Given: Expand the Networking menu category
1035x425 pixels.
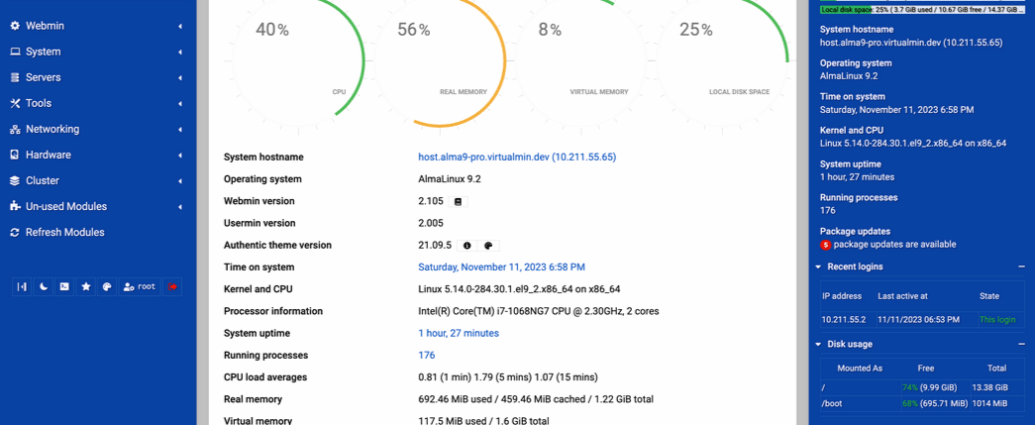Looking at the screenshot, I should [52, 129].
